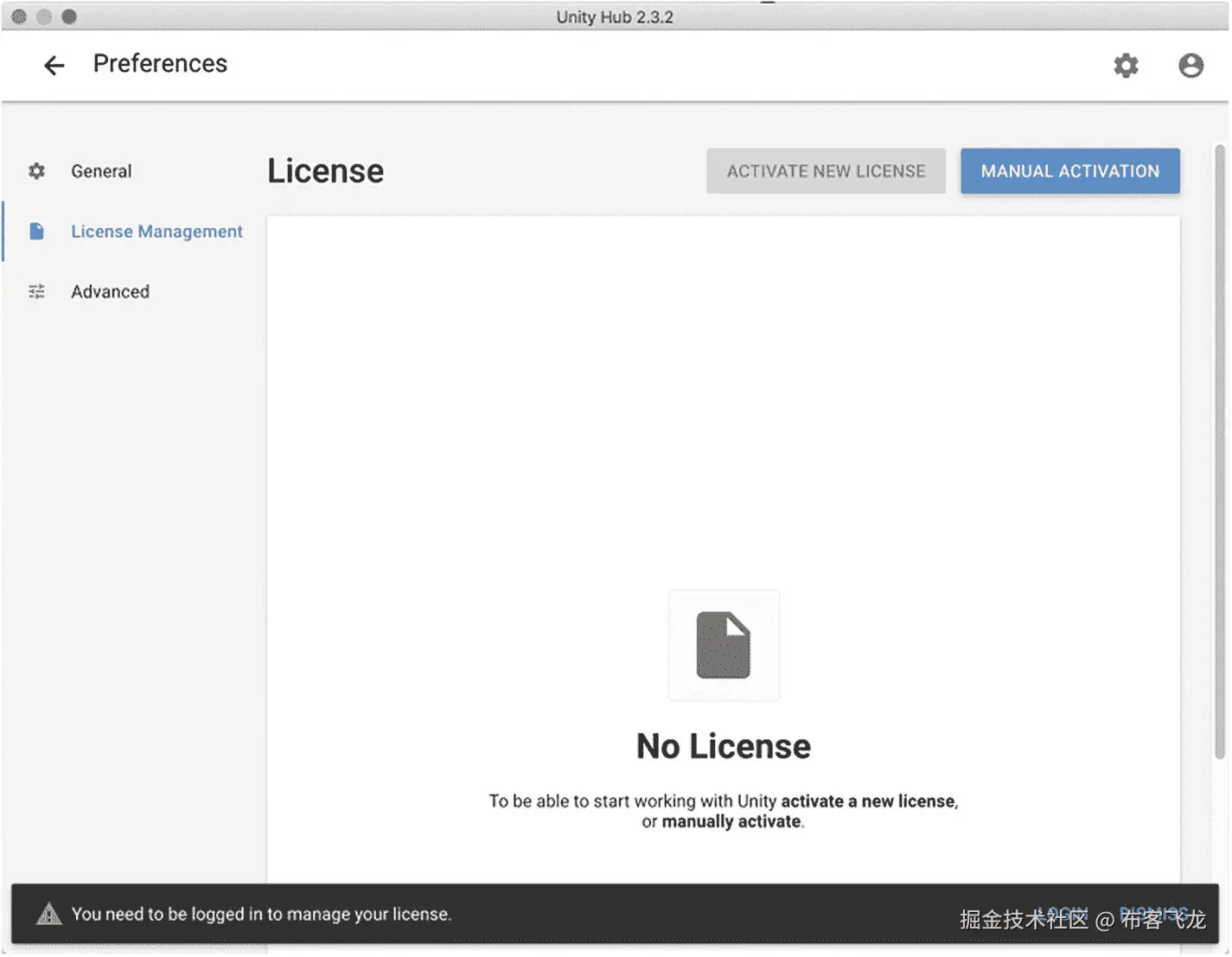Screen dimensions: 1232x957
Task: Click the Advanced sliders icon in sidebar
Action: [36, 291]
